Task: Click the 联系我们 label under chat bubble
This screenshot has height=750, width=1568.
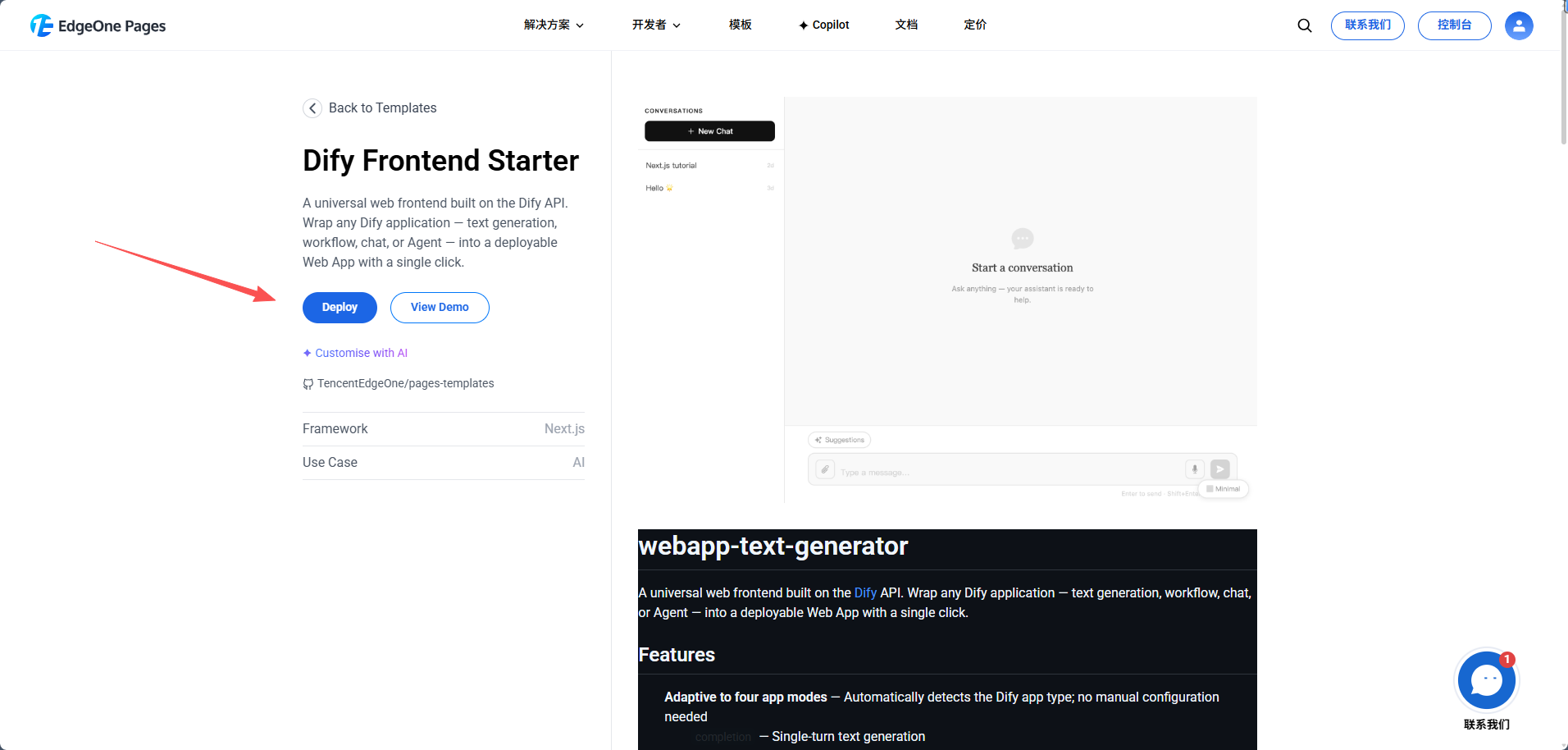Action: (x=1486, y=725)
